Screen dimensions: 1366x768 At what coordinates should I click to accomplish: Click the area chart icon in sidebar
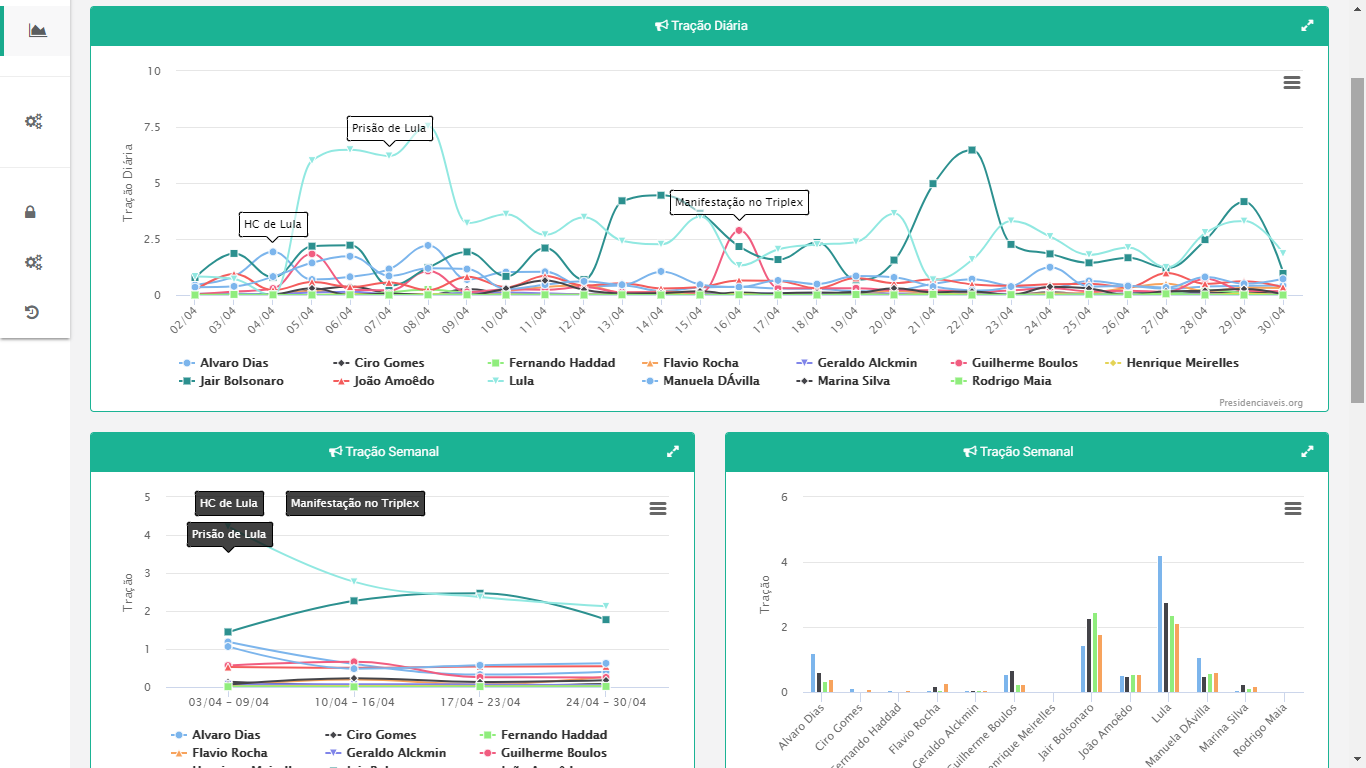click(37, 30)
